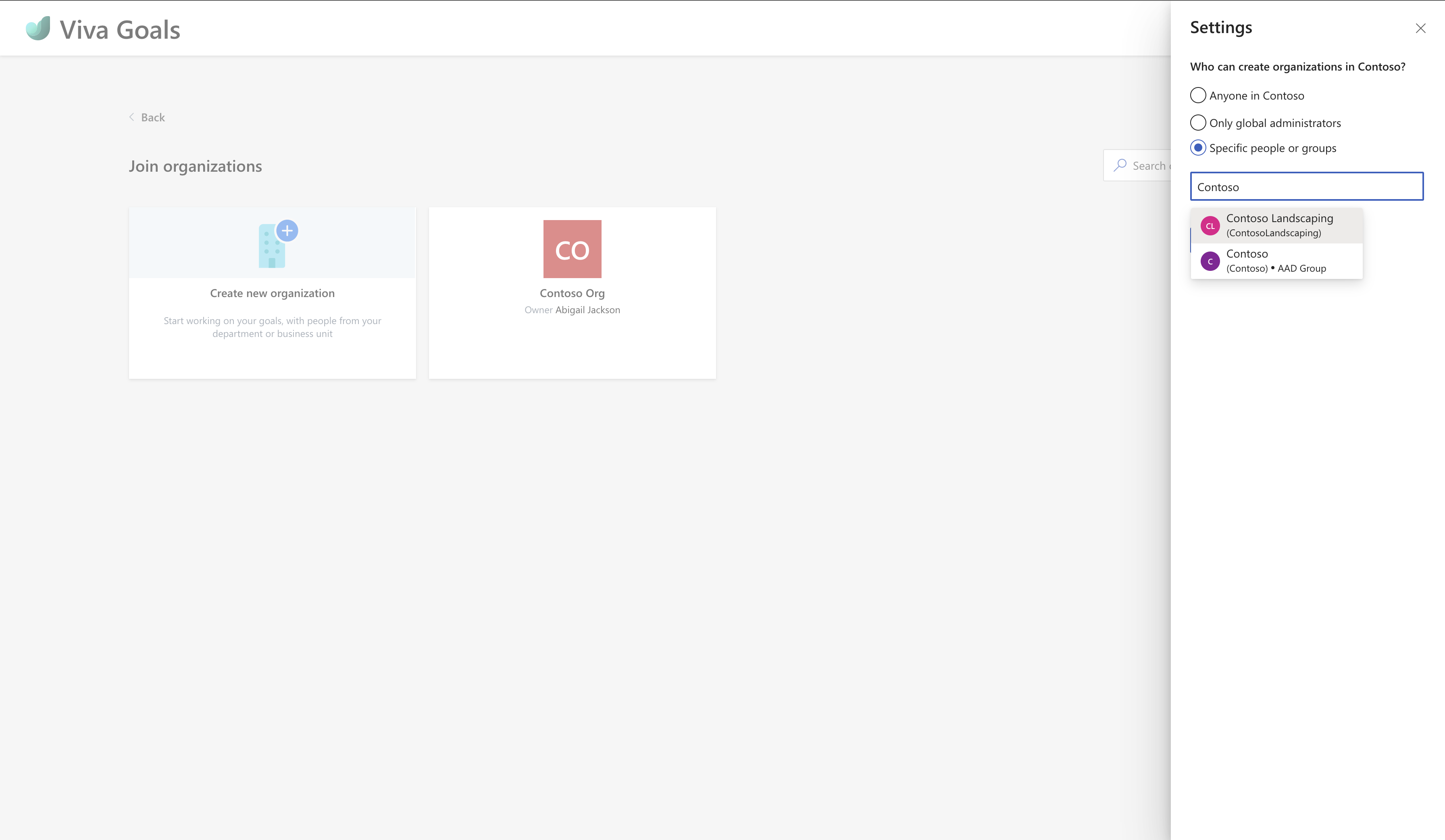The image size is (1445, 840).
Task: Click the Join organizations heading
Action: [196, 166]
